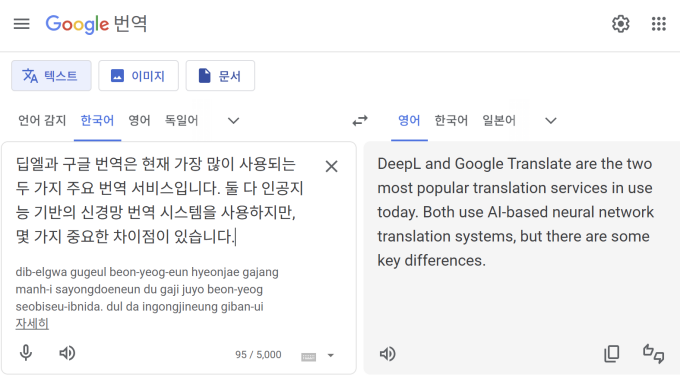Select 한국어 as source language
The width and height of the screenshot is (680, 375).
[x=97, y=120]
